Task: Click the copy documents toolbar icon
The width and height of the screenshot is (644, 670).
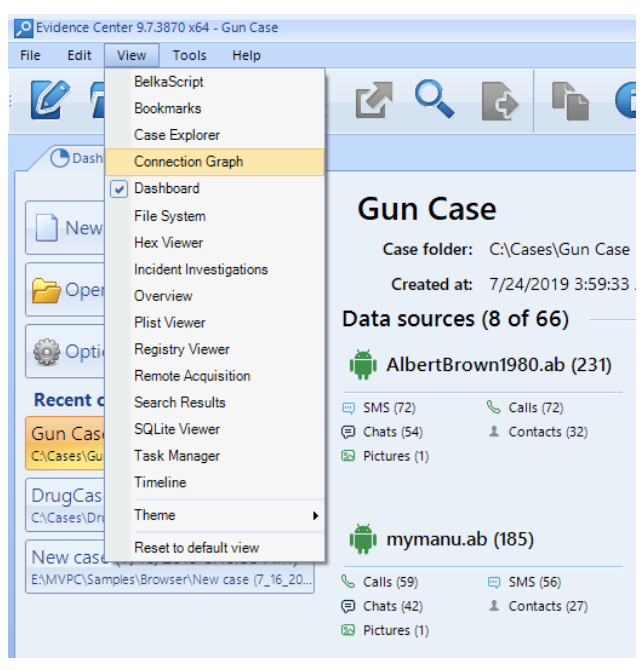Action: [570, 101]
